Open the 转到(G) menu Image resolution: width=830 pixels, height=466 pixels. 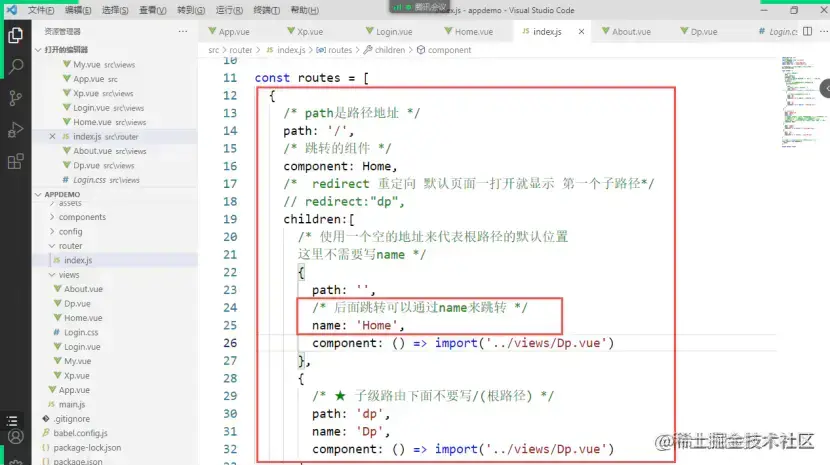click(191, 10)
